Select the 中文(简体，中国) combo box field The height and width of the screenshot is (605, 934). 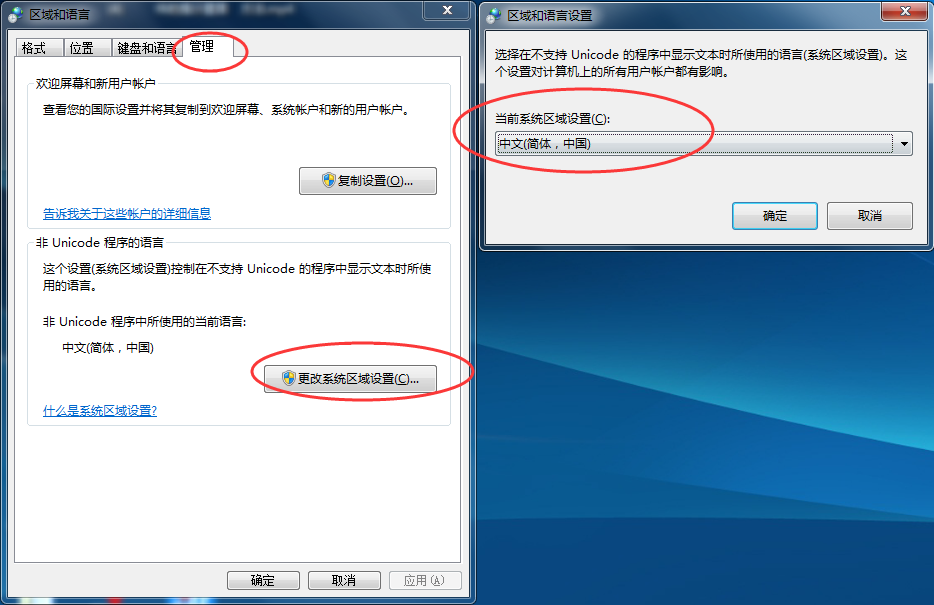703,144
